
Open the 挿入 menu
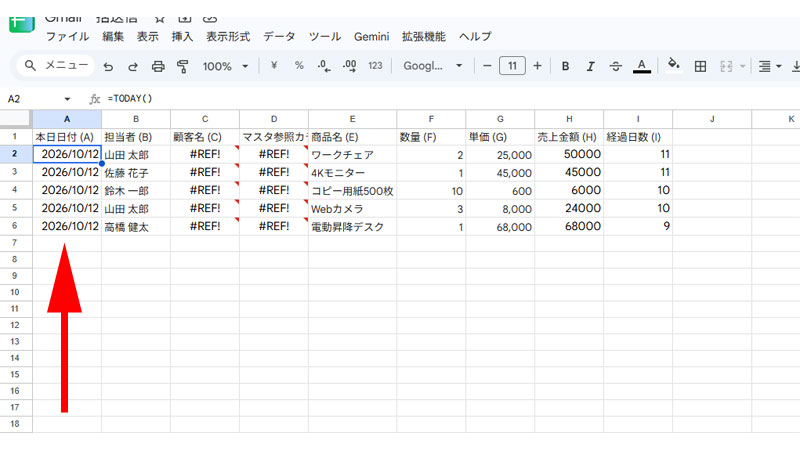point(182,37)
